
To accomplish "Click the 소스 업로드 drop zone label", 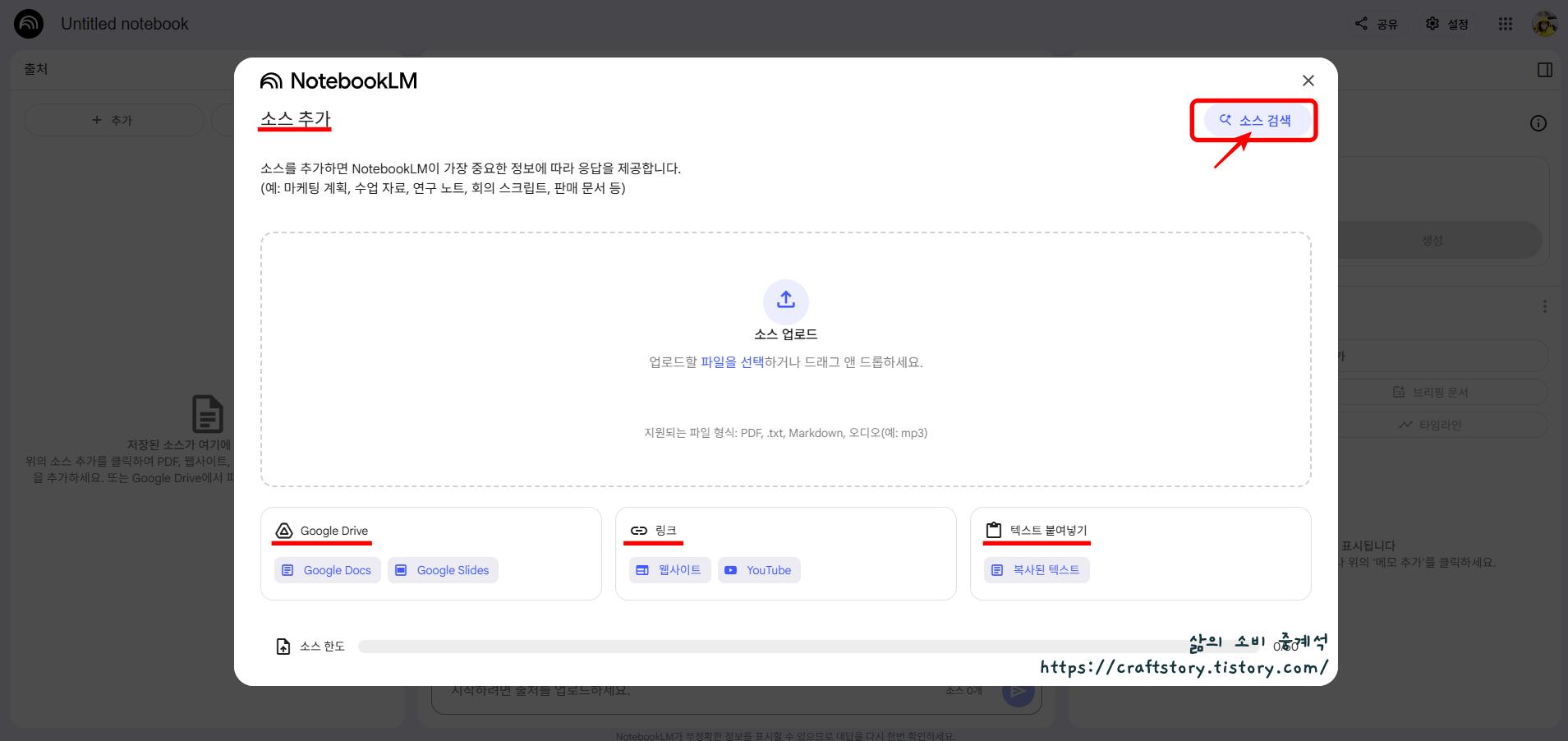I will [786, 334].
